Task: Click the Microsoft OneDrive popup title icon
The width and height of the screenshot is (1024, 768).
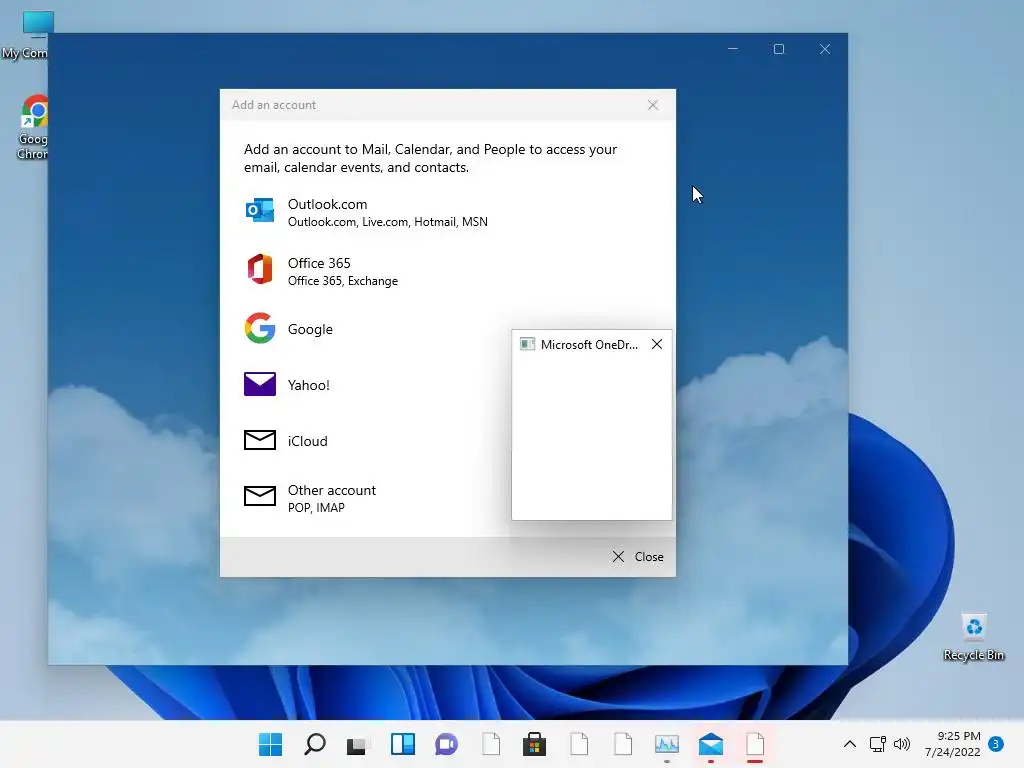Action: 527,344
